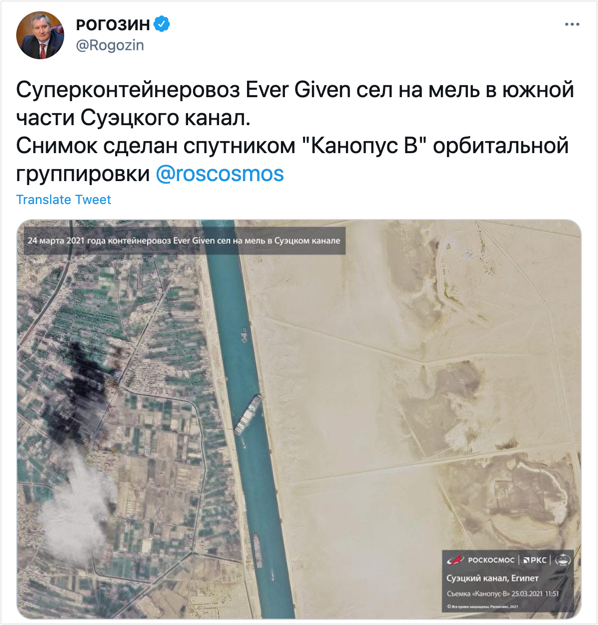Open the attached Suez Canal satellite image
598x625 pixels.
point(299,419)
